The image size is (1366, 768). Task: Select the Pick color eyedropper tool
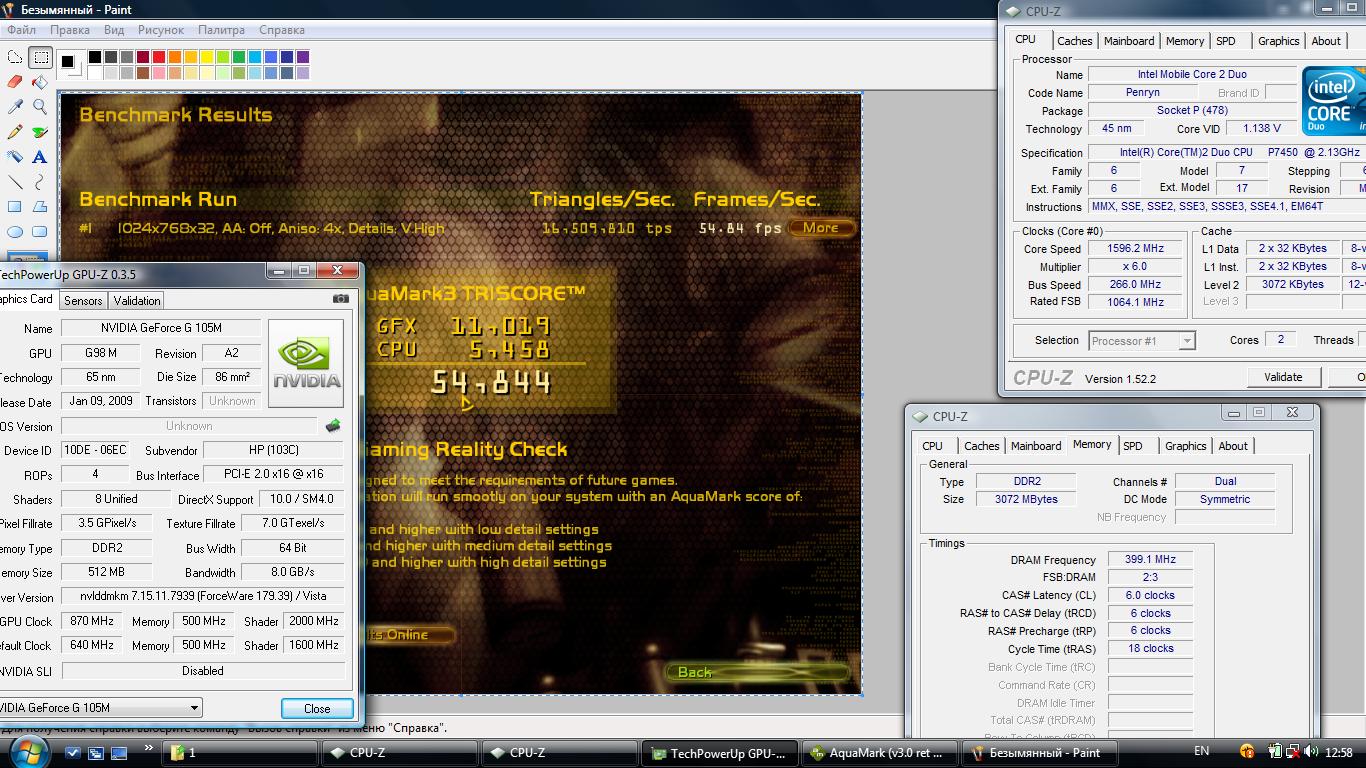point(15,107)
